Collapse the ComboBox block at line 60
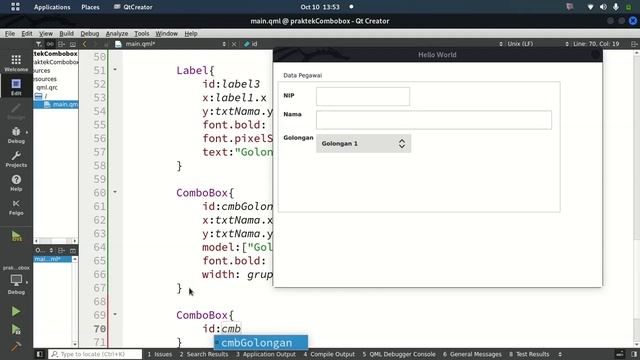The image size is (640, 360). [115, 192]
